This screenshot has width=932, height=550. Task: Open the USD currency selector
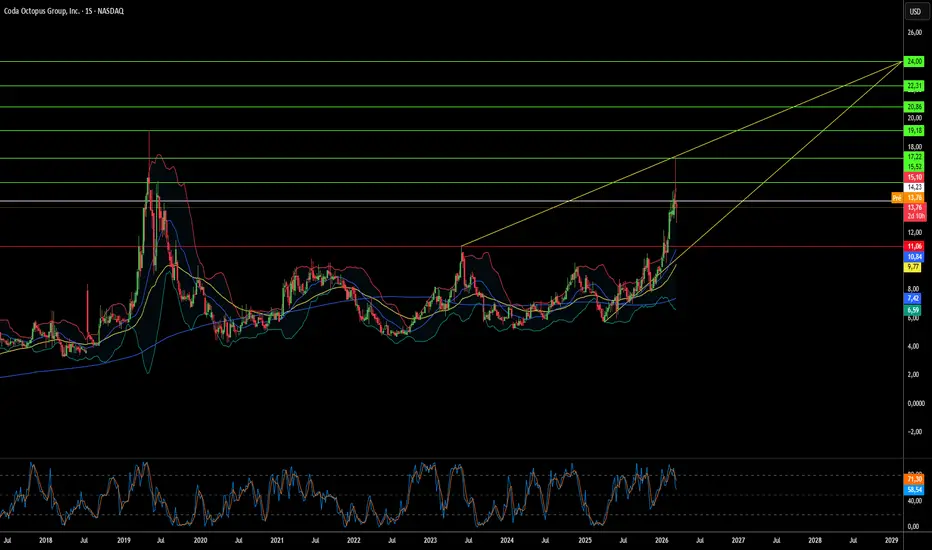click(x=915, y=11)
